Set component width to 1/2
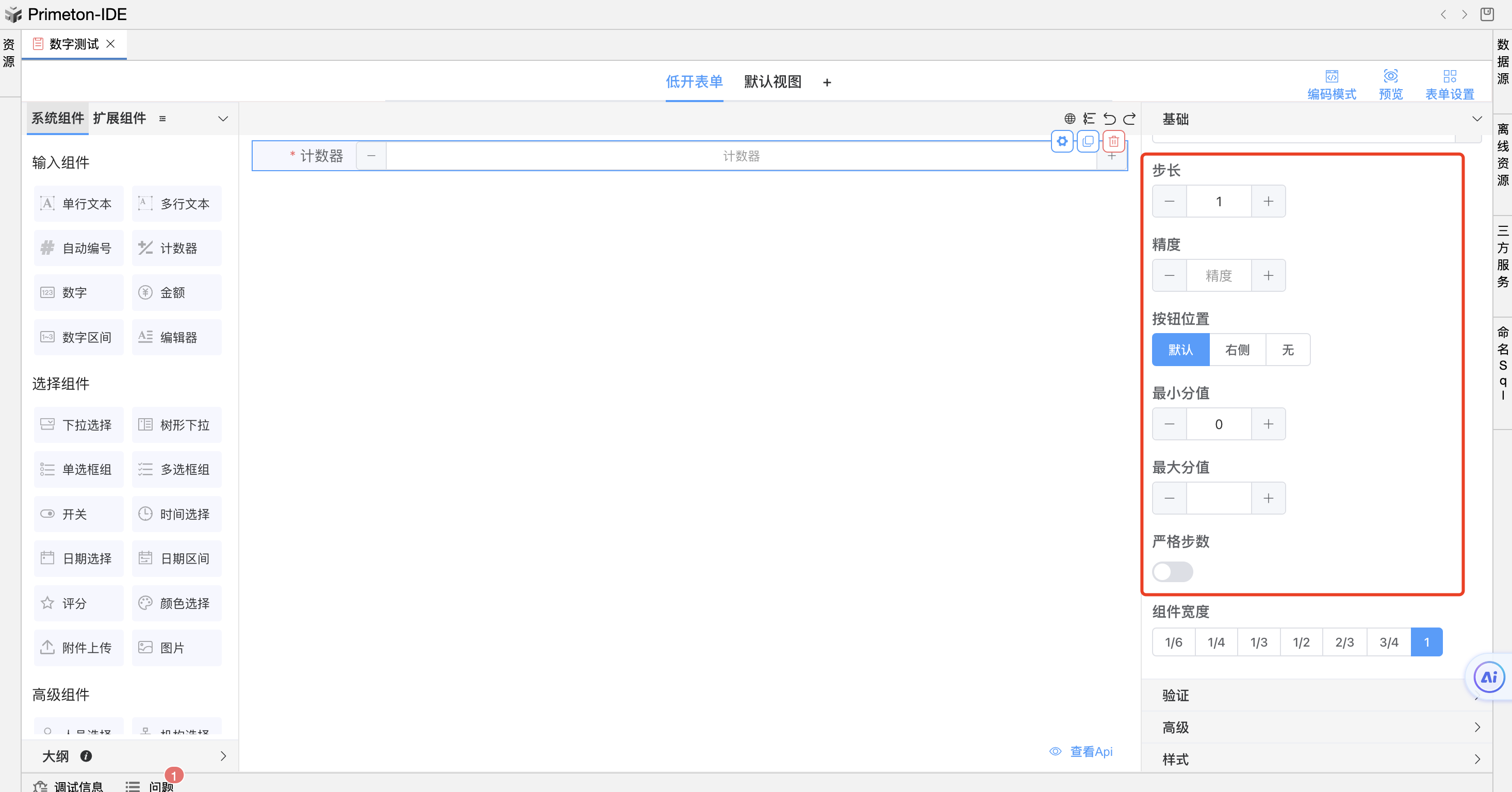 coord(1301,642)
